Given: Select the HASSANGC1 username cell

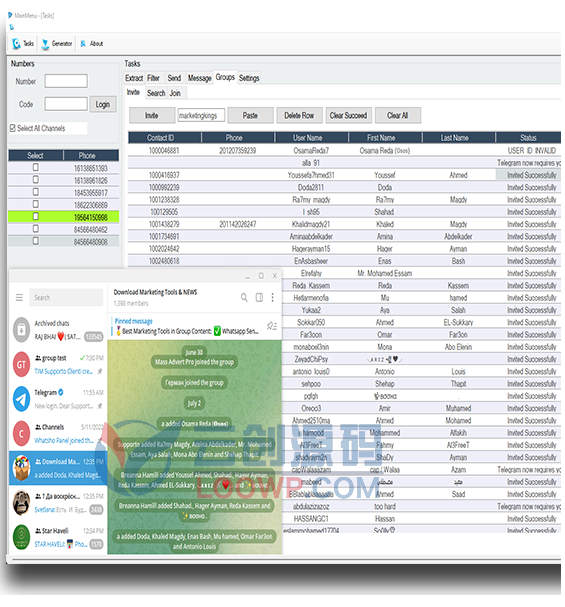Looking at the screenshot, I should pyautogui.click(x=311, y=519).
